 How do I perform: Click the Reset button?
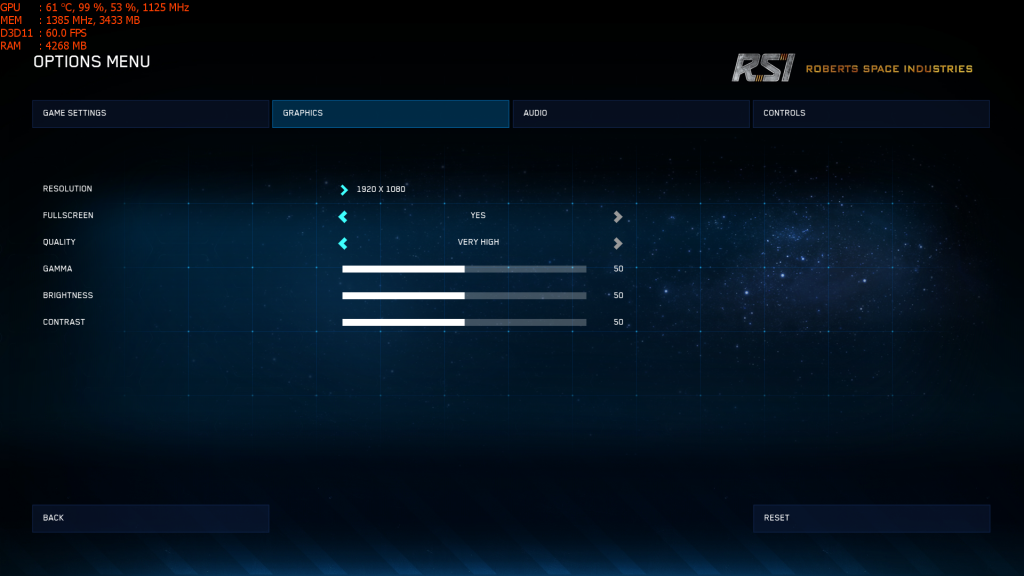point(870,518)
